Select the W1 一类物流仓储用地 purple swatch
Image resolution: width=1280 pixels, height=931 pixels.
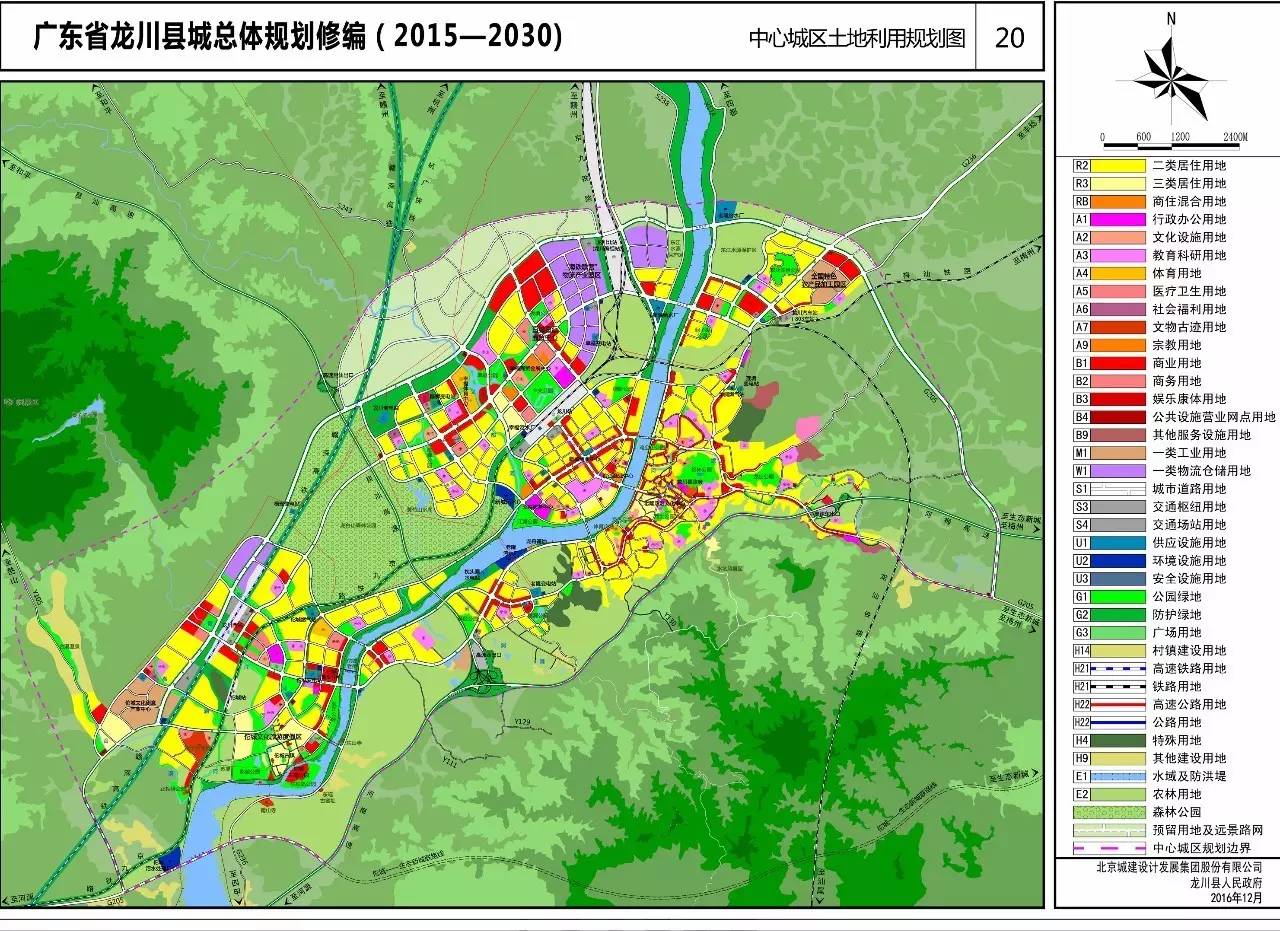pos(1118,472)
